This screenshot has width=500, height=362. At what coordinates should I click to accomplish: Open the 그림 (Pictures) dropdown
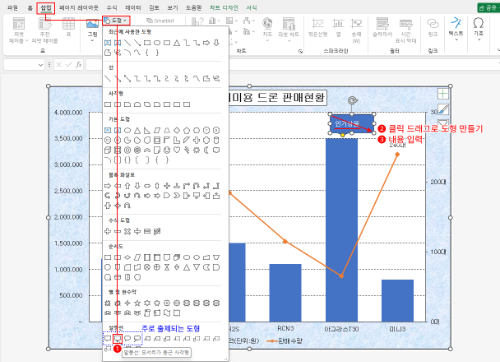pyautogui.click(x=92, y=30)
